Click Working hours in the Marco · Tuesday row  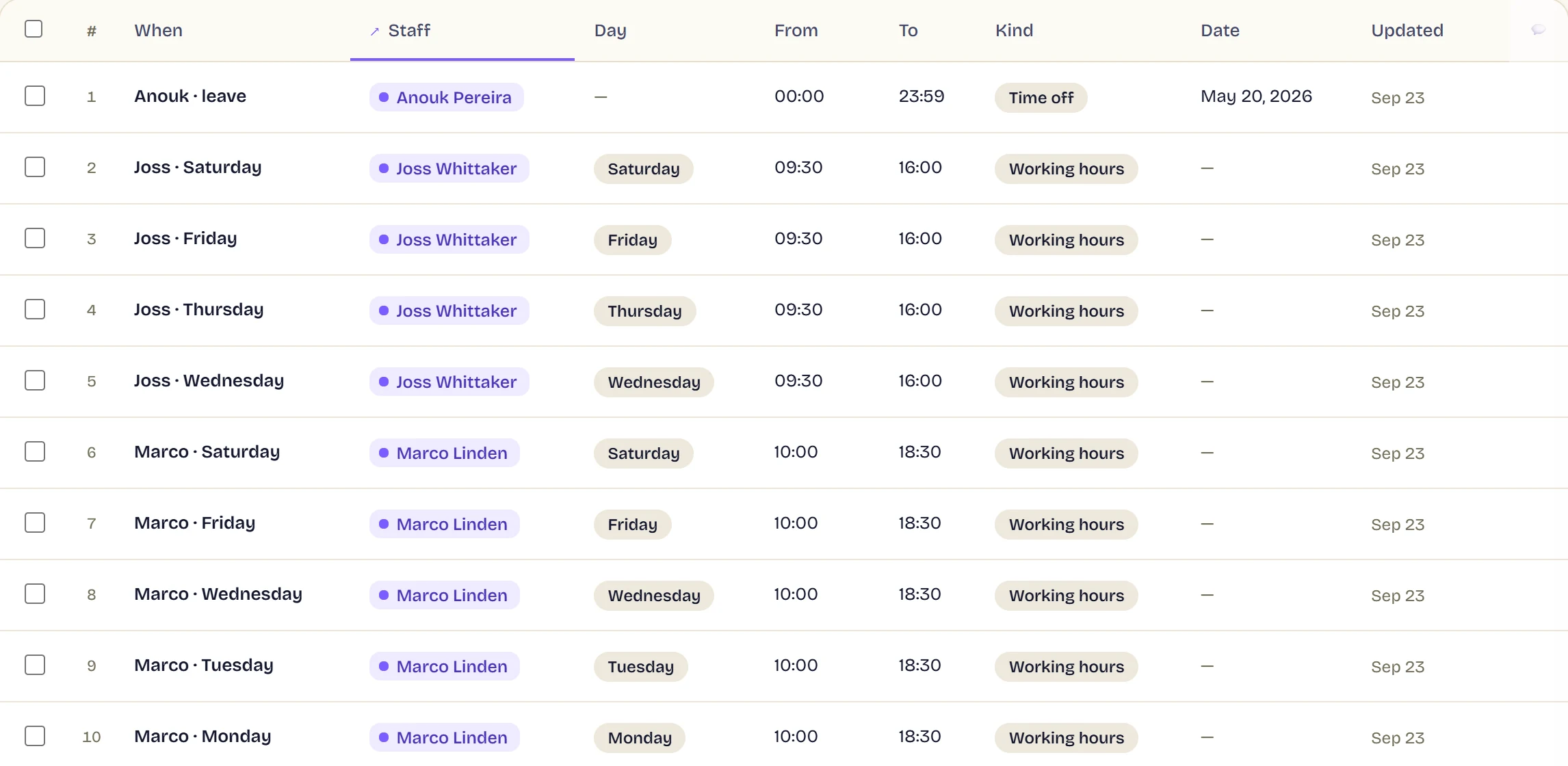[1066, 667]
